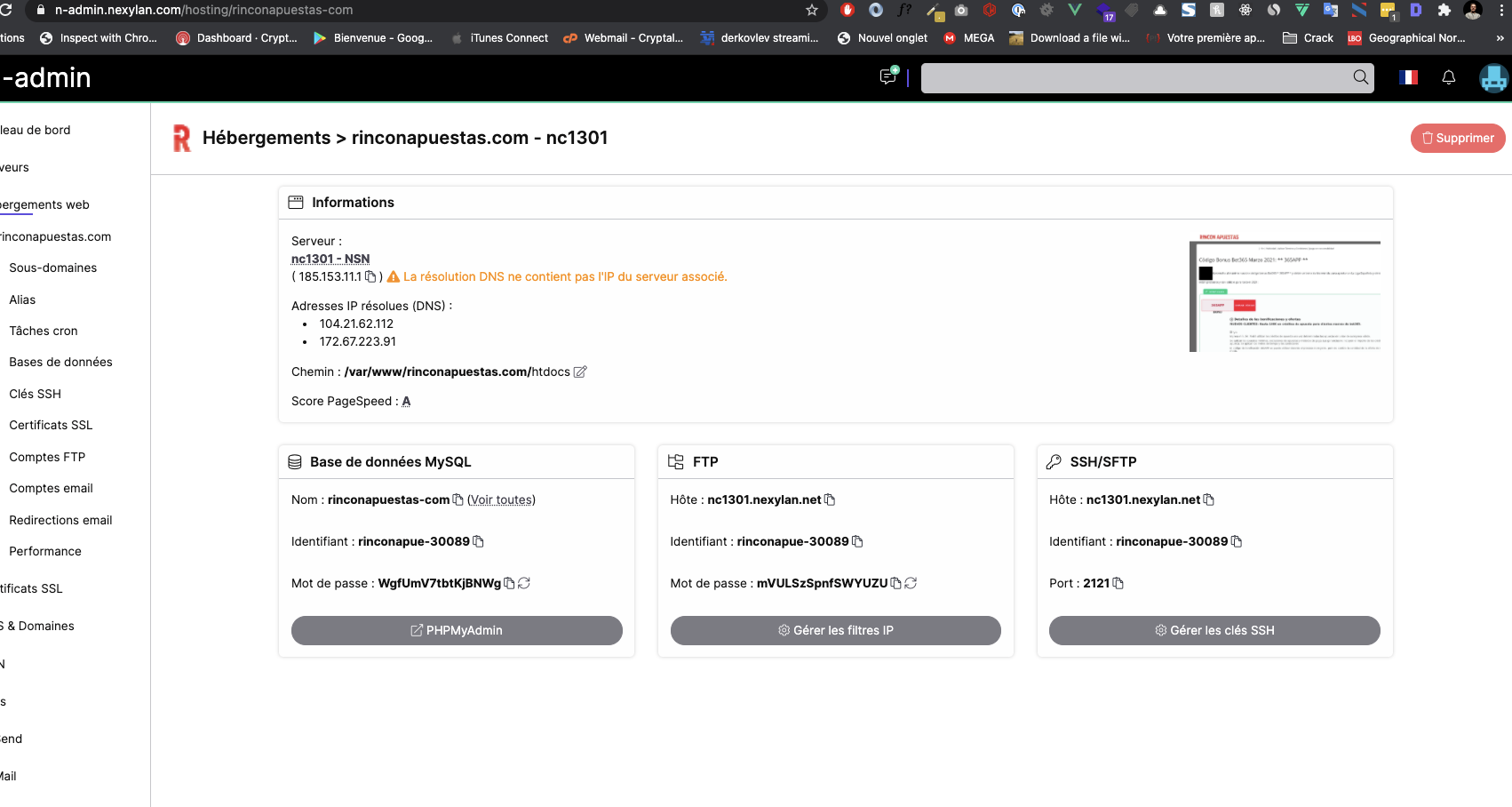Click the PHPMyAdmin button
The height and width of the screenshot is (807, 1512).
(x=457, y=630)
